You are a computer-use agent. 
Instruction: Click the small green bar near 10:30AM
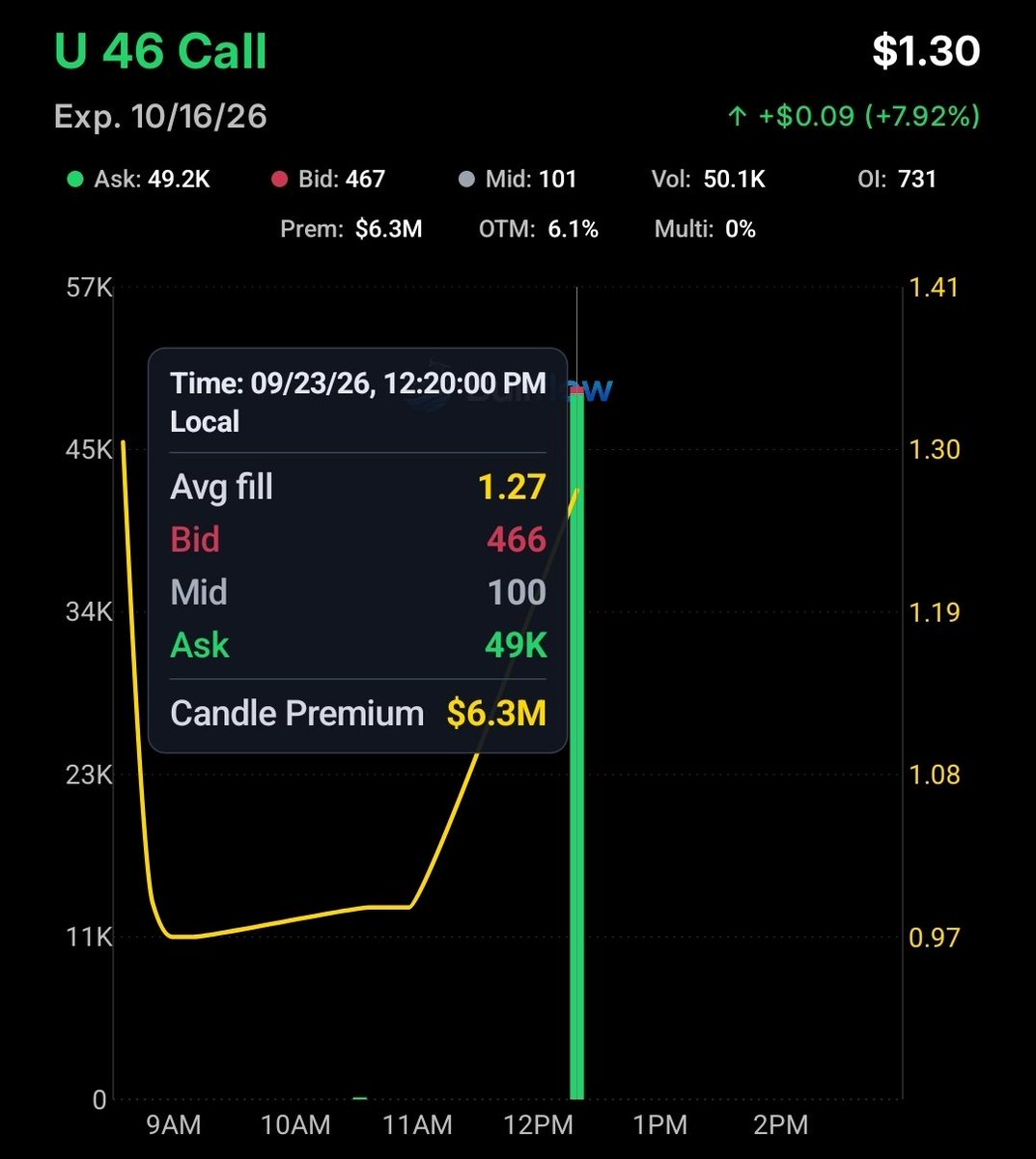360,1098
